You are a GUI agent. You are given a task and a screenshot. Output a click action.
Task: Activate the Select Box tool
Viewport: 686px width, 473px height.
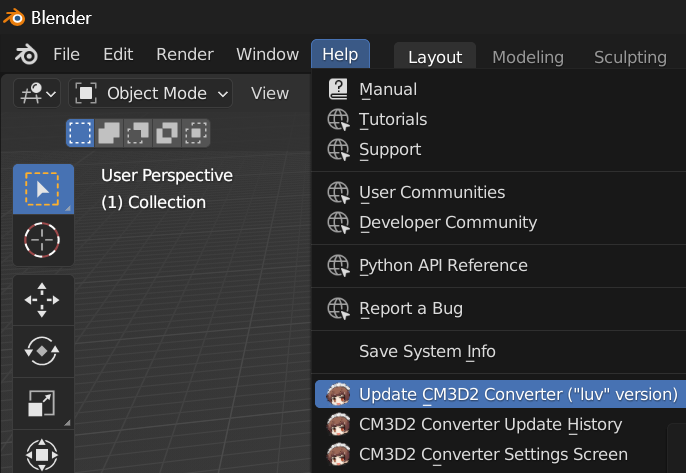[x=43, y=189]
